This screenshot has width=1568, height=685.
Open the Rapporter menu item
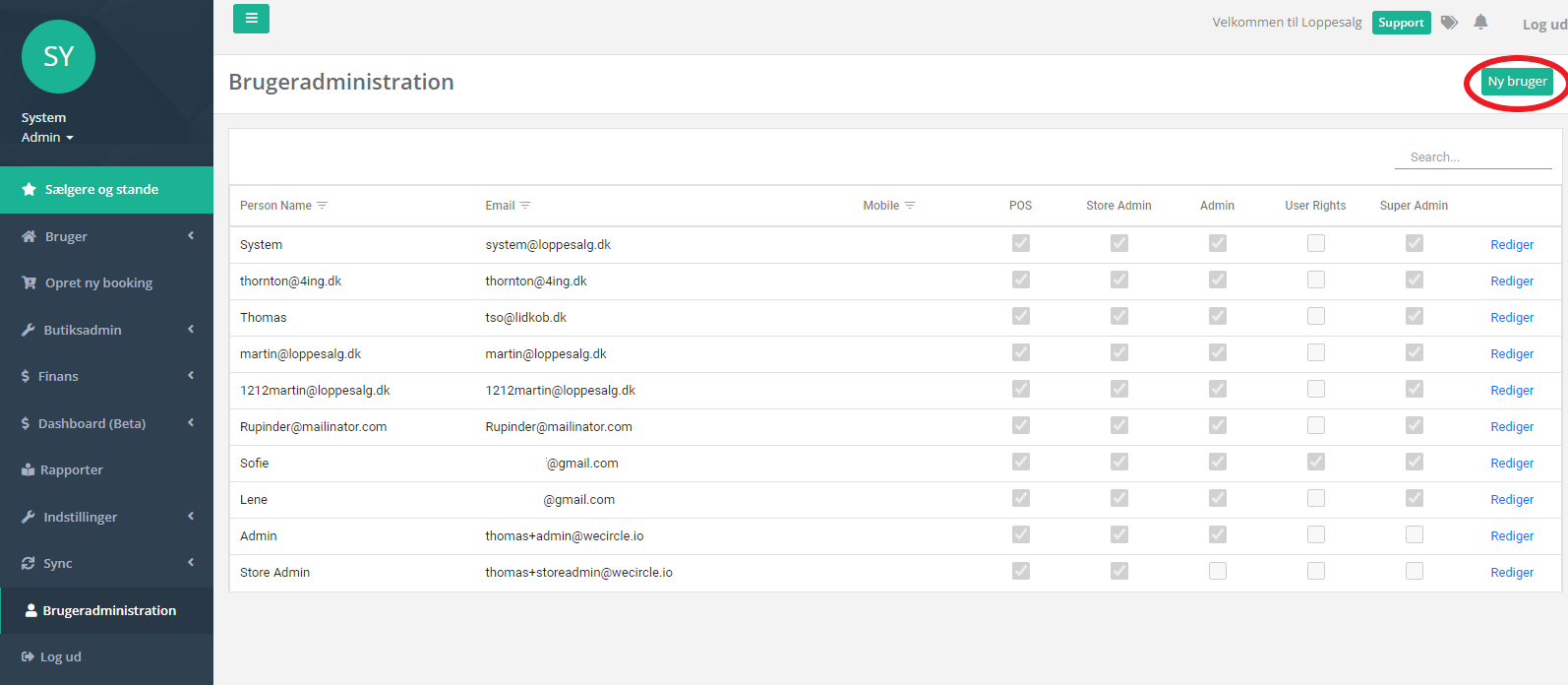pos(71,469)
